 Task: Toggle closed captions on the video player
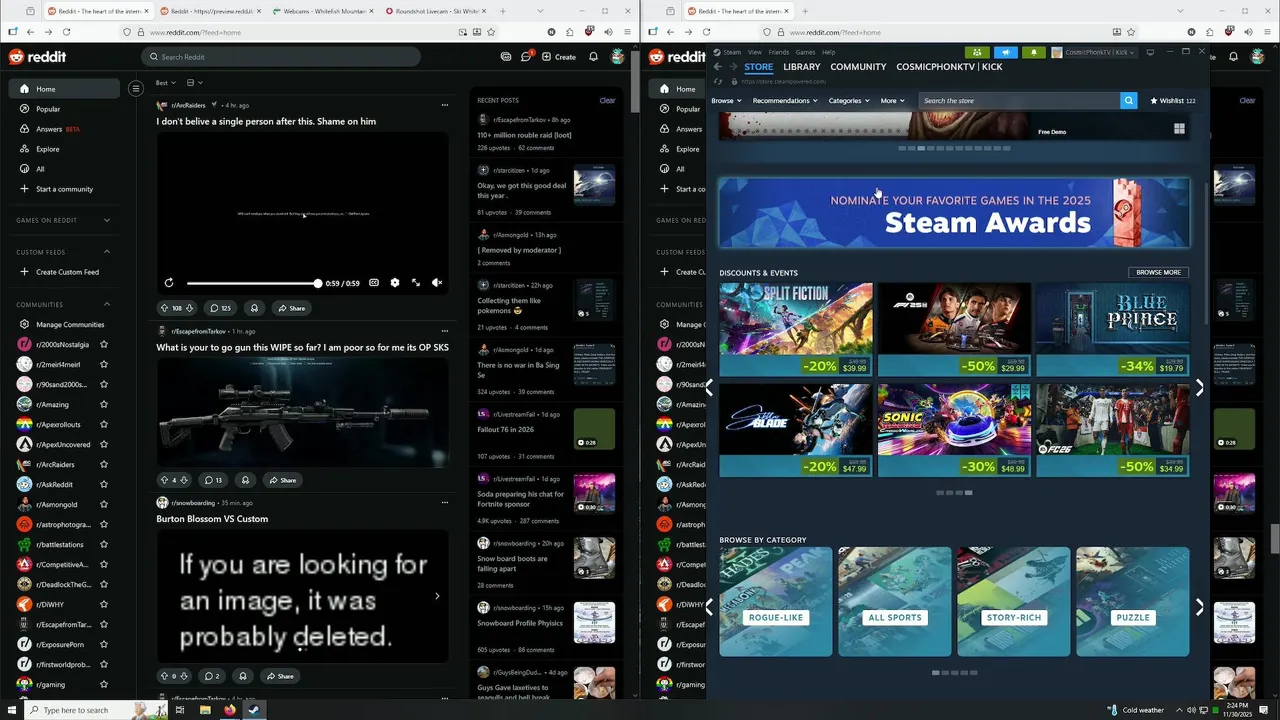click(374, 283)
